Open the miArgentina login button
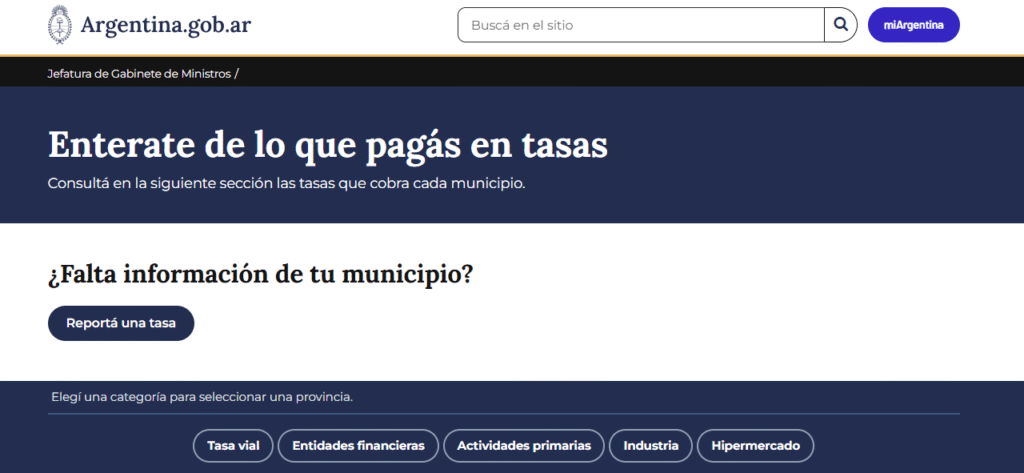This screenshot has width=1024, height=473. [913, 25]
